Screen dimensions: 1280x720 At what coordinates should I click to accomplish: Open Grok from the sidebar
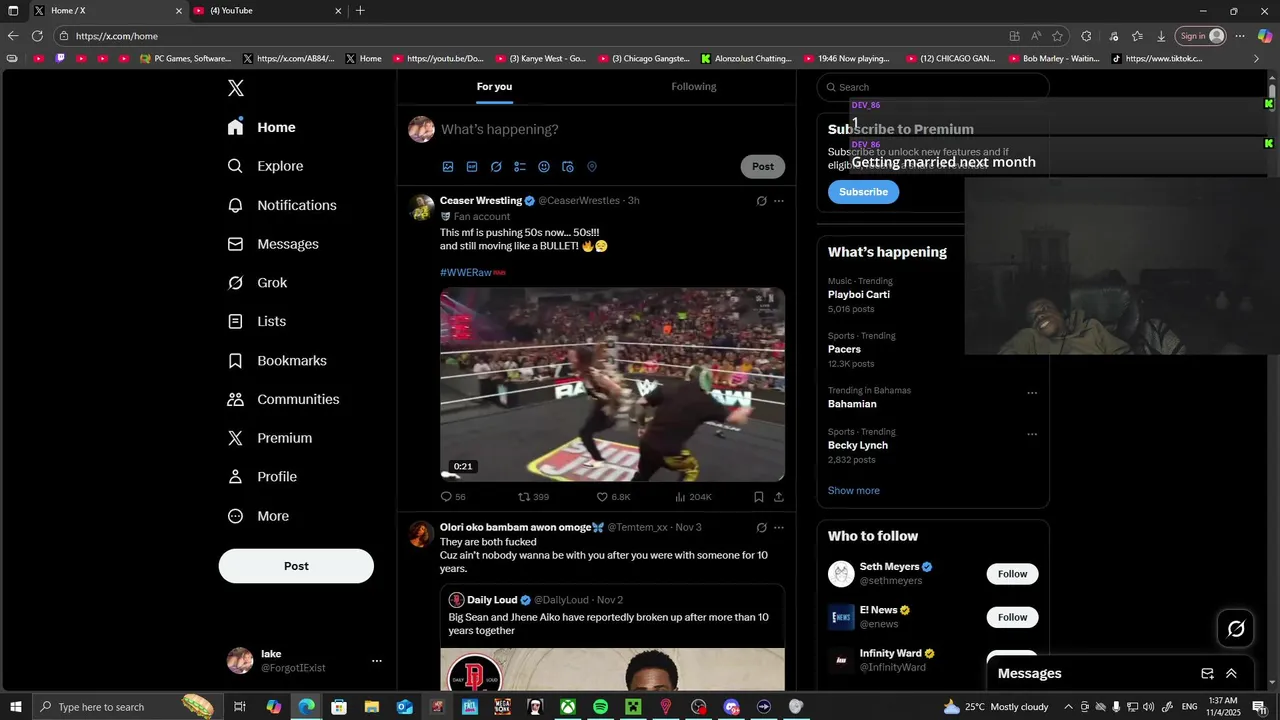[257, 283]
